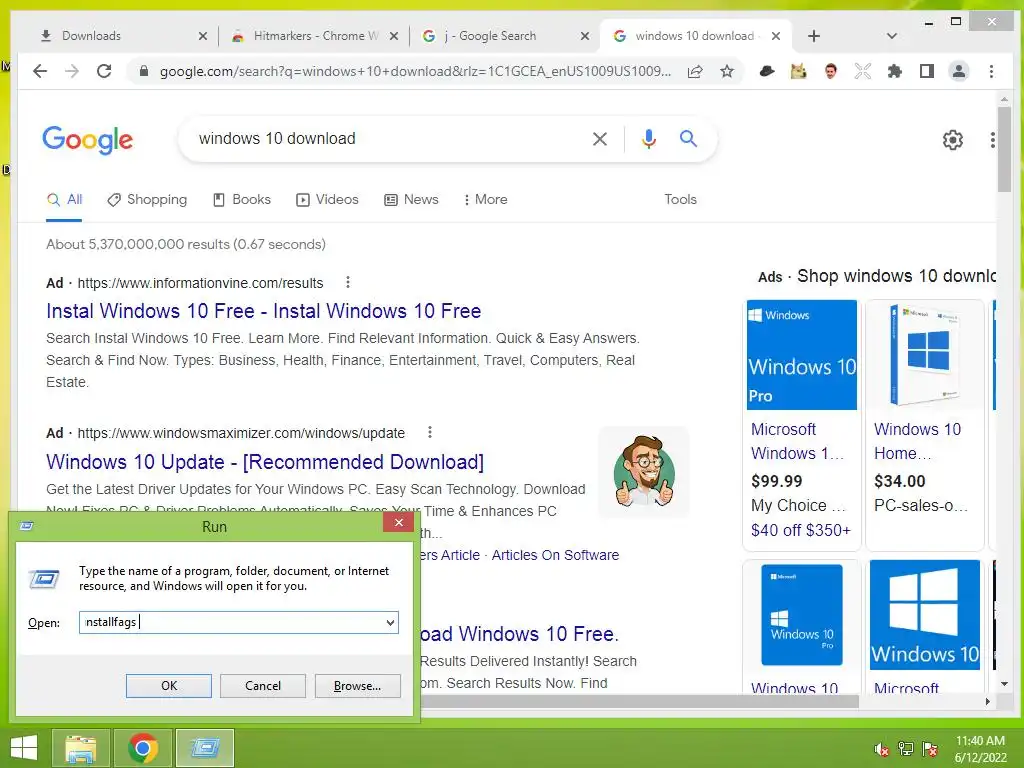Click the muted volume tray icon
This screenshot has height=768, width=1024.
(882, 749)
